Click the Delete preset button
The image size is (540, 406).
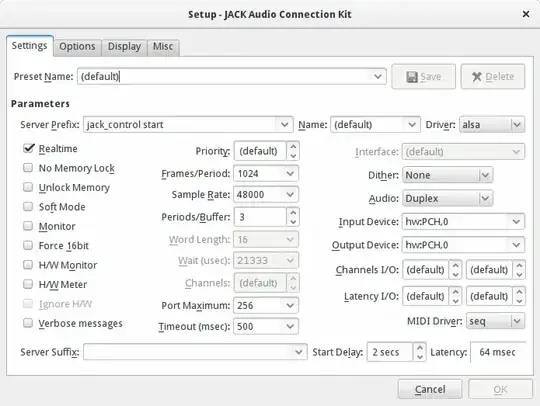coord(493,76)
